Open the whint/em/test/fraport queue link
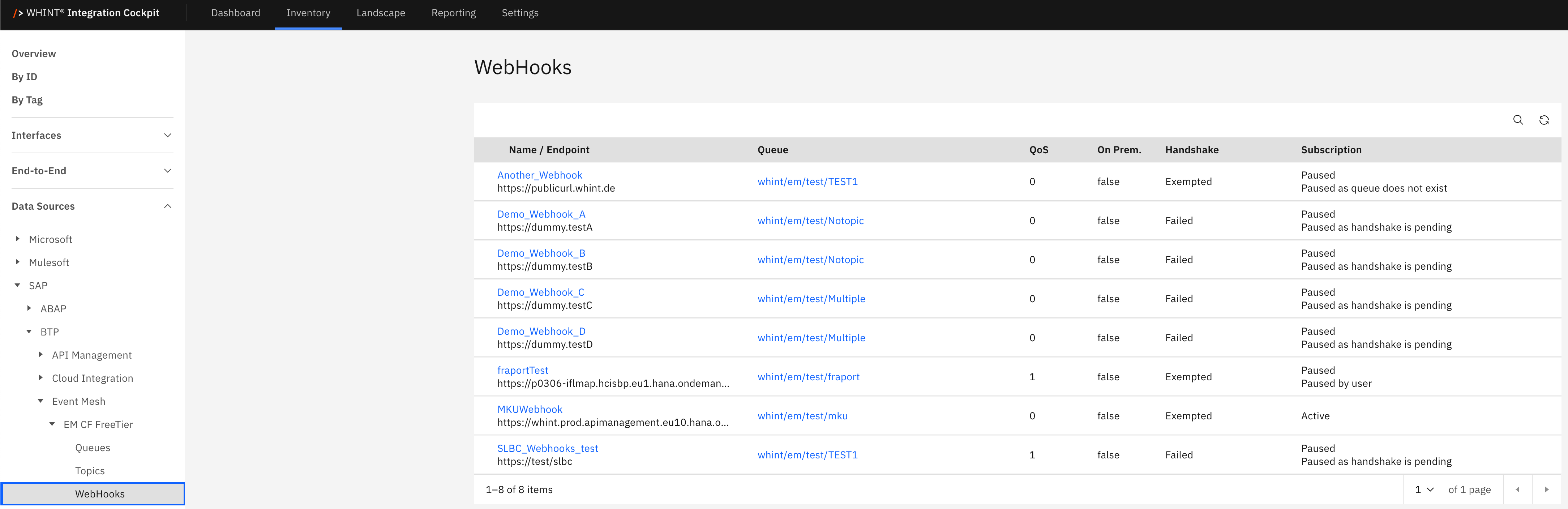 [x=808, y=377]
